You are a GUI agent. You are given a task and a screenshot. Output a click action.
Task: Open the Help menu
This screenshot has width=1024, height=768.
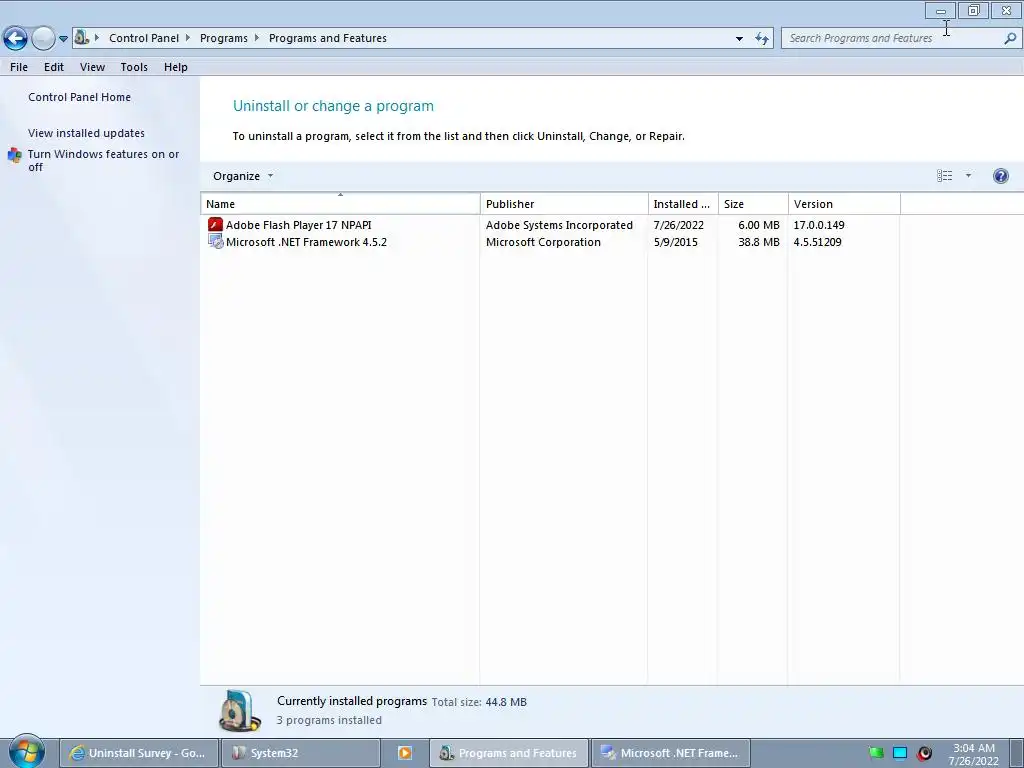[x=176, y=67]
